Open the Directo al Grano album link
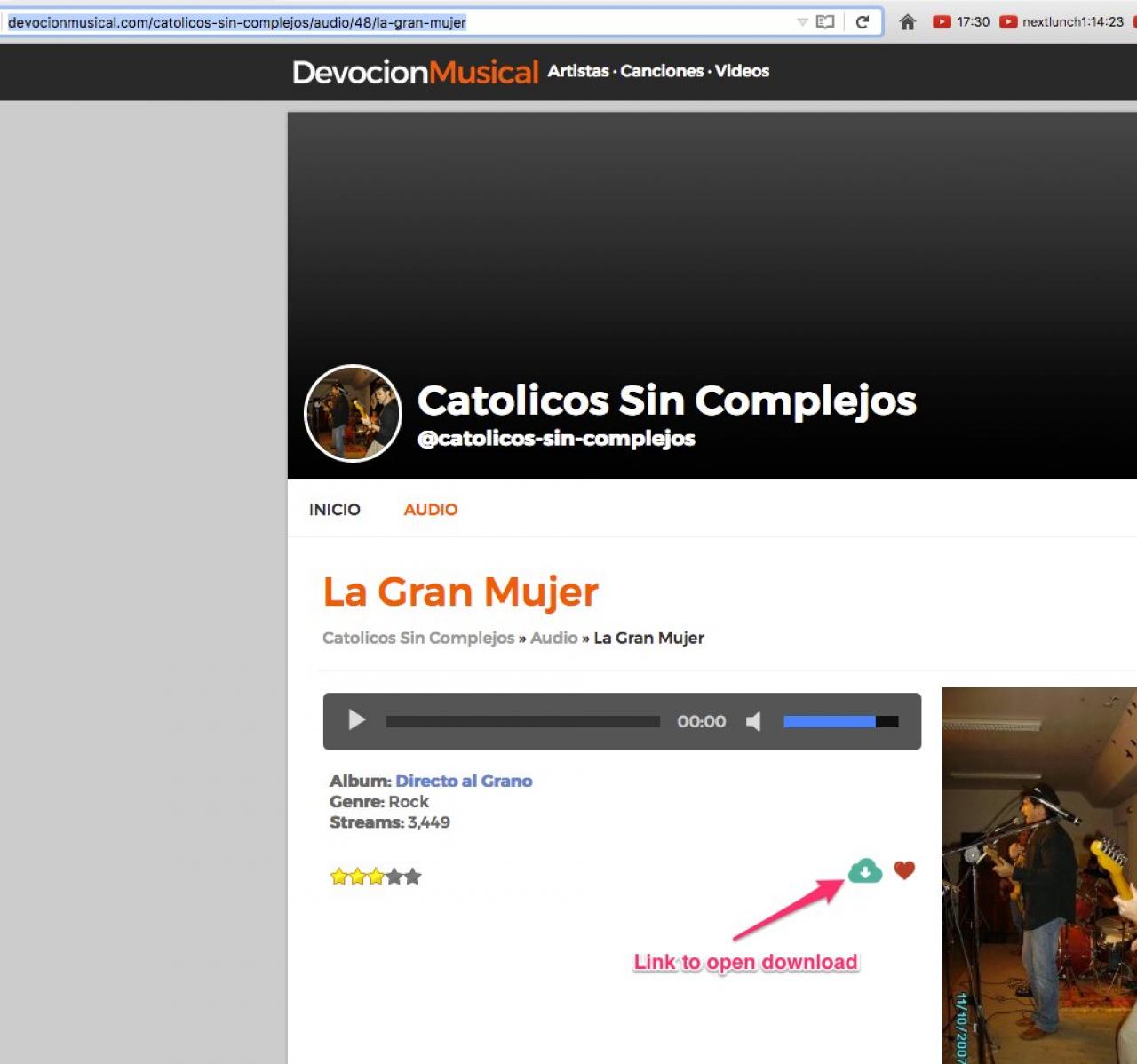 click(464, 782)
